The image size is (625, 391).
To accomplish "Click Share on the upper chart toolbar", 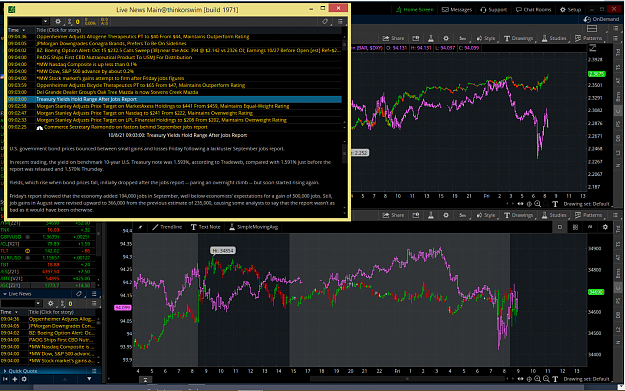I will coord(393,38).
